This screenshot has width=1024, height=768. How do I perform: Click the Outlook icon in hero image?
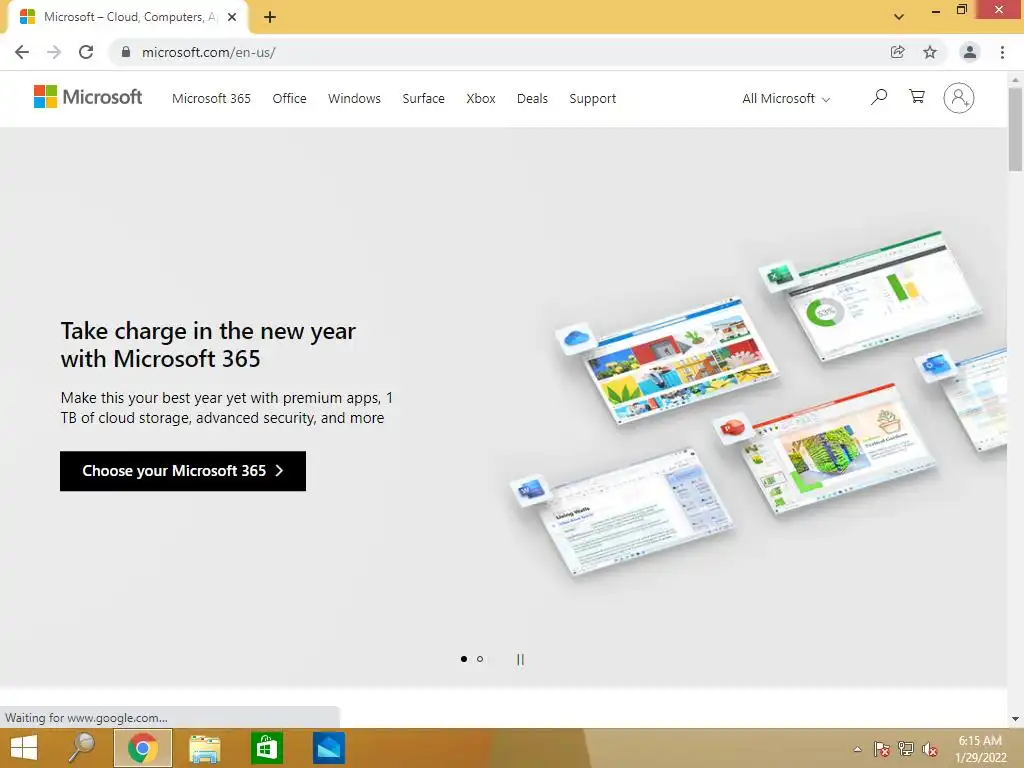click(935, 365)
